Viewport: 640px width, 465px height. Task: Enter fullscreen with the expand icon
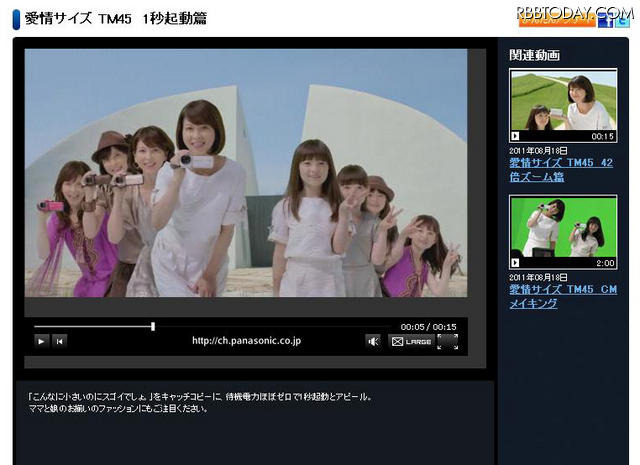click(447, 341)
